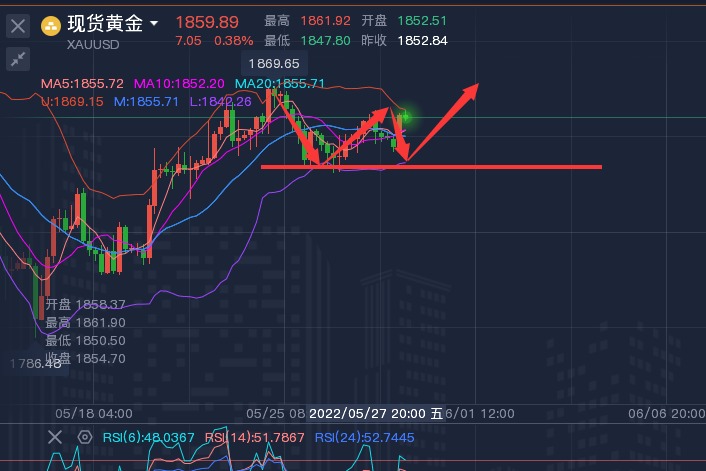706x471 pixels.
Task: Open the 现货黄金 symbol dropdown arrow
Action: (153, 23)
